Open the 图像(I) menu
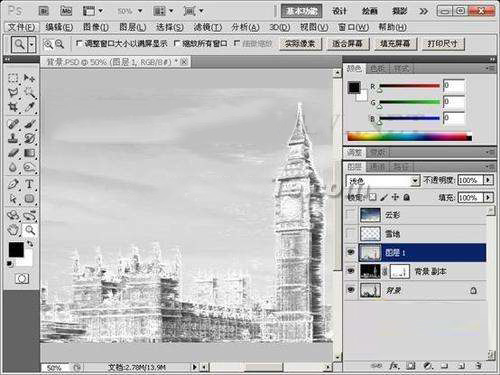 click(x=96, y=27)
